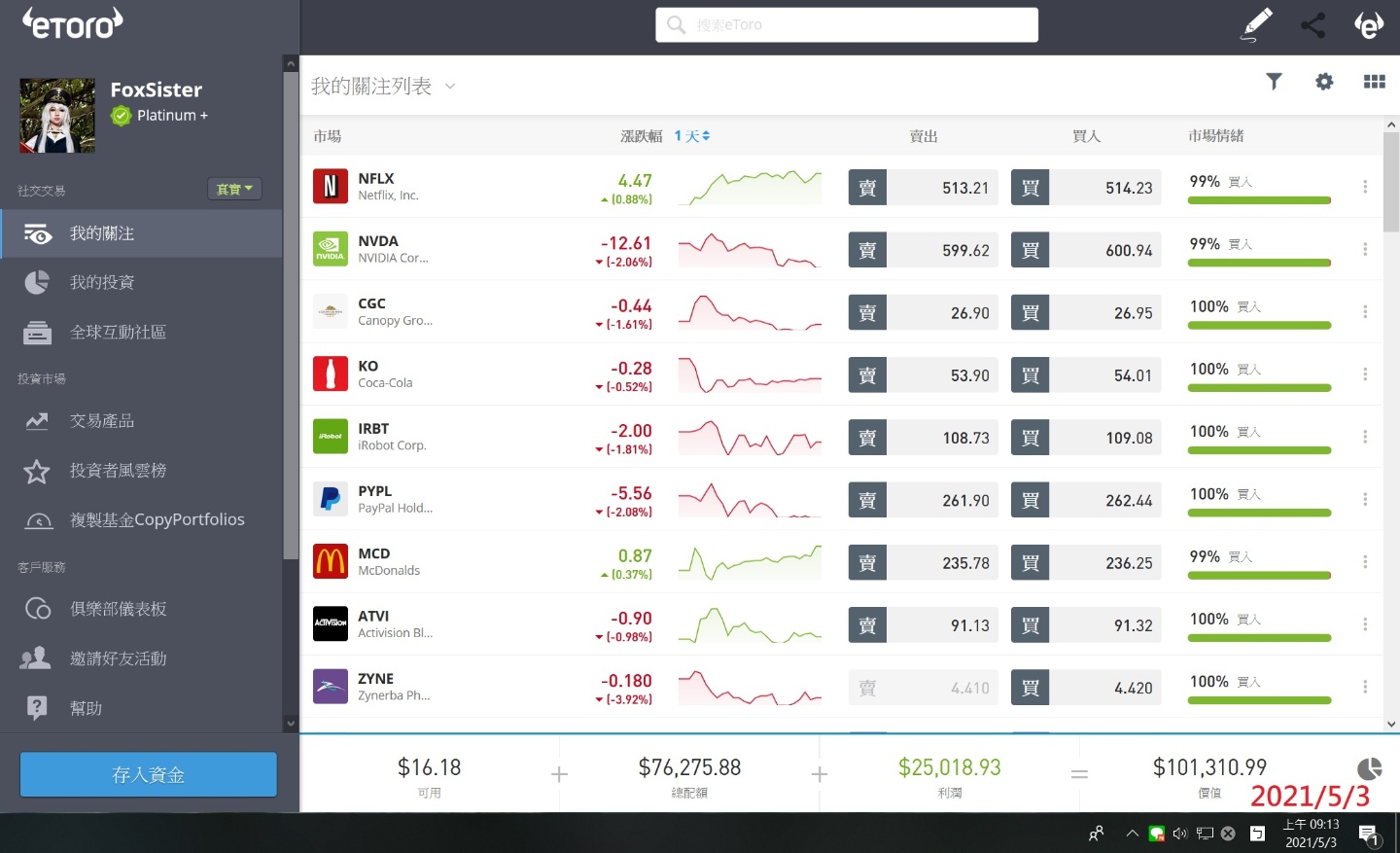Viewport: 1400px width, 853px height.
Task: Click sell button for MCD at 235.78
Action: pos(923,563)
